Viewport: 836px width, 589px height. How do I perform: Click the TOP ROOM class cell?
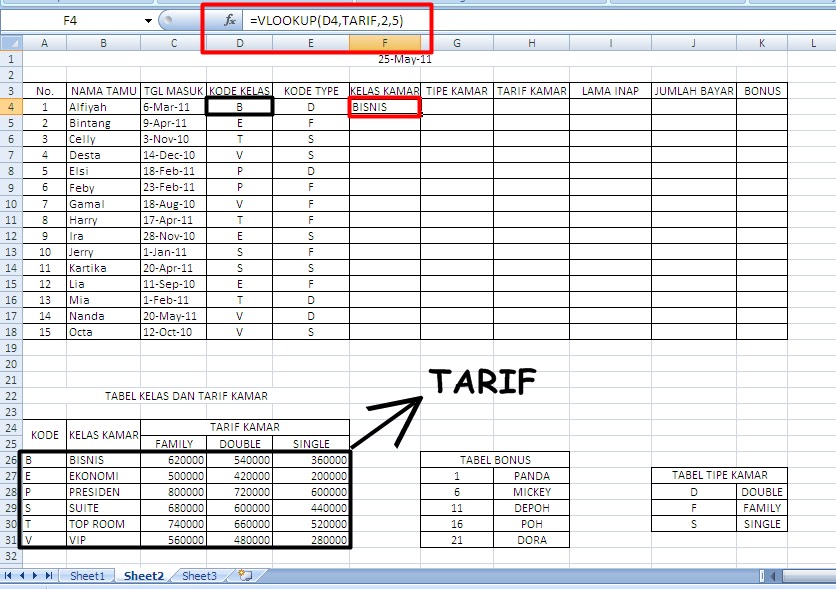point(103,524)
